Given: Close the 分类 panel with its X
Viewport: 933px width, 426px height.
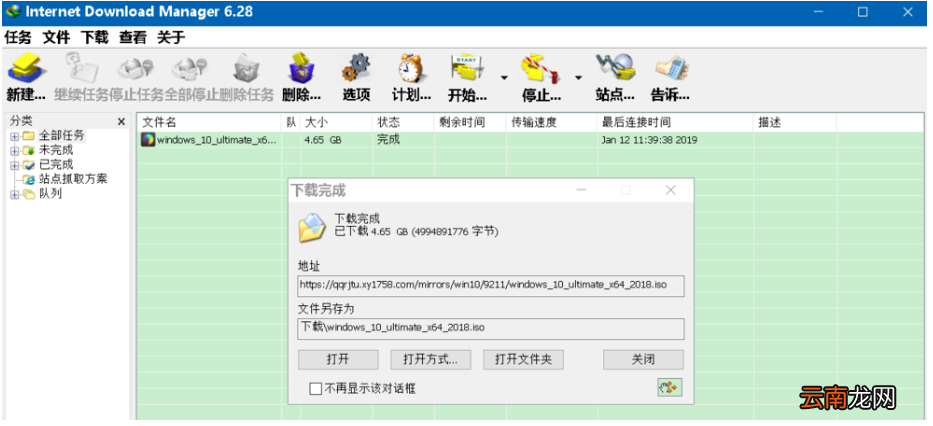Looking at the screenshot, I should pos(121,122).
